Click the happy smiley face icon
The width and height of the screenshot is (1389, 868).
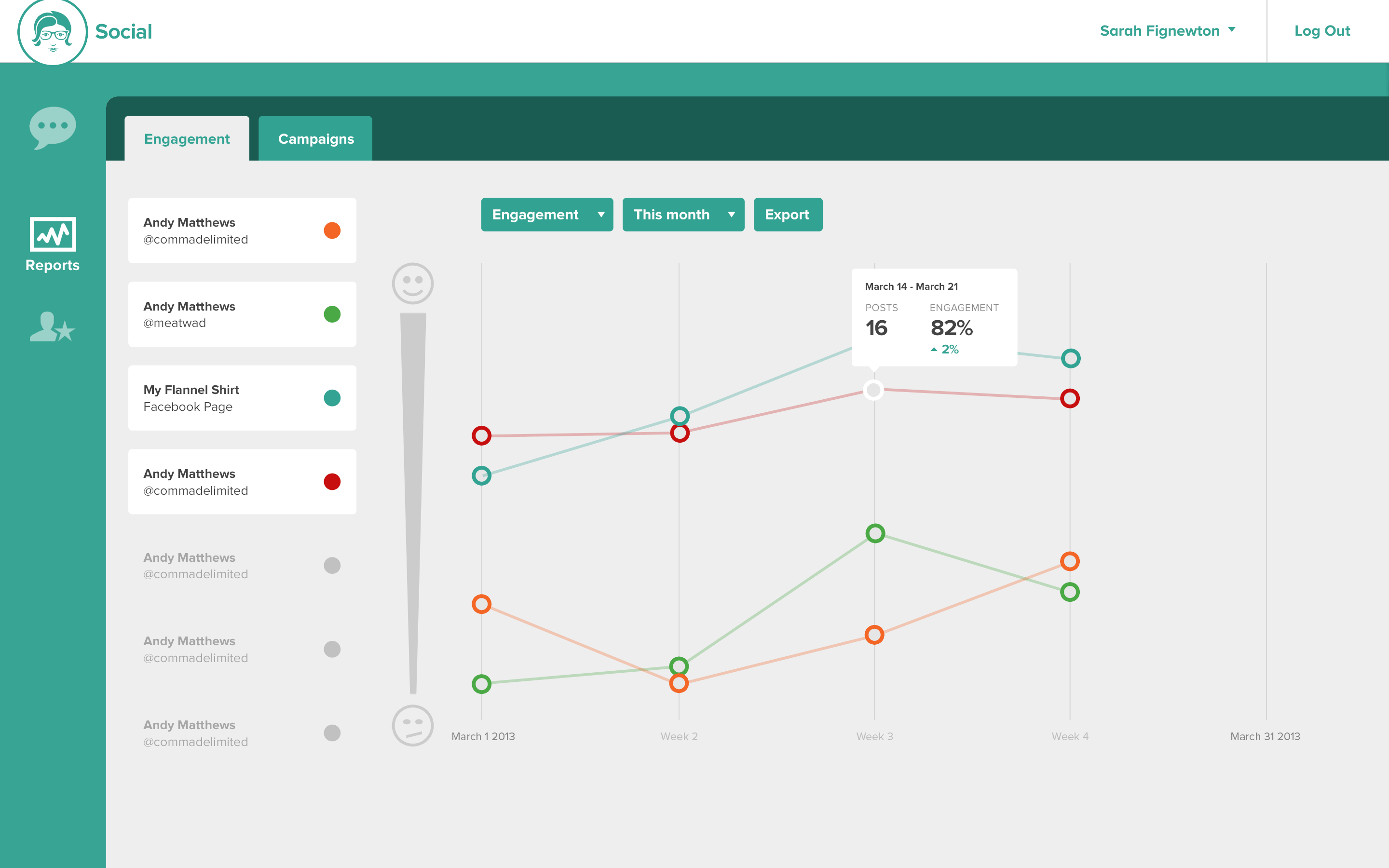[x=412, y=284]
